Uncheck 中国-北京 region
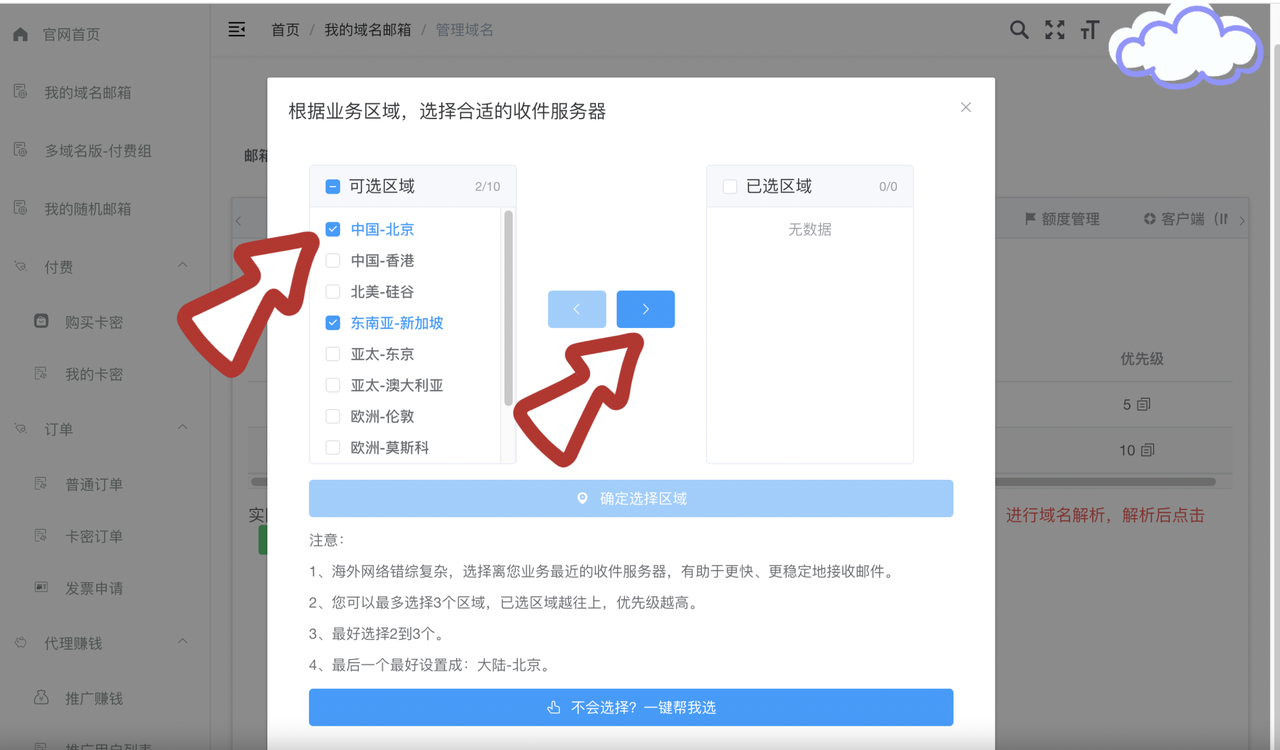This screenshot has height=750, width=1280. tap(333, 229)
